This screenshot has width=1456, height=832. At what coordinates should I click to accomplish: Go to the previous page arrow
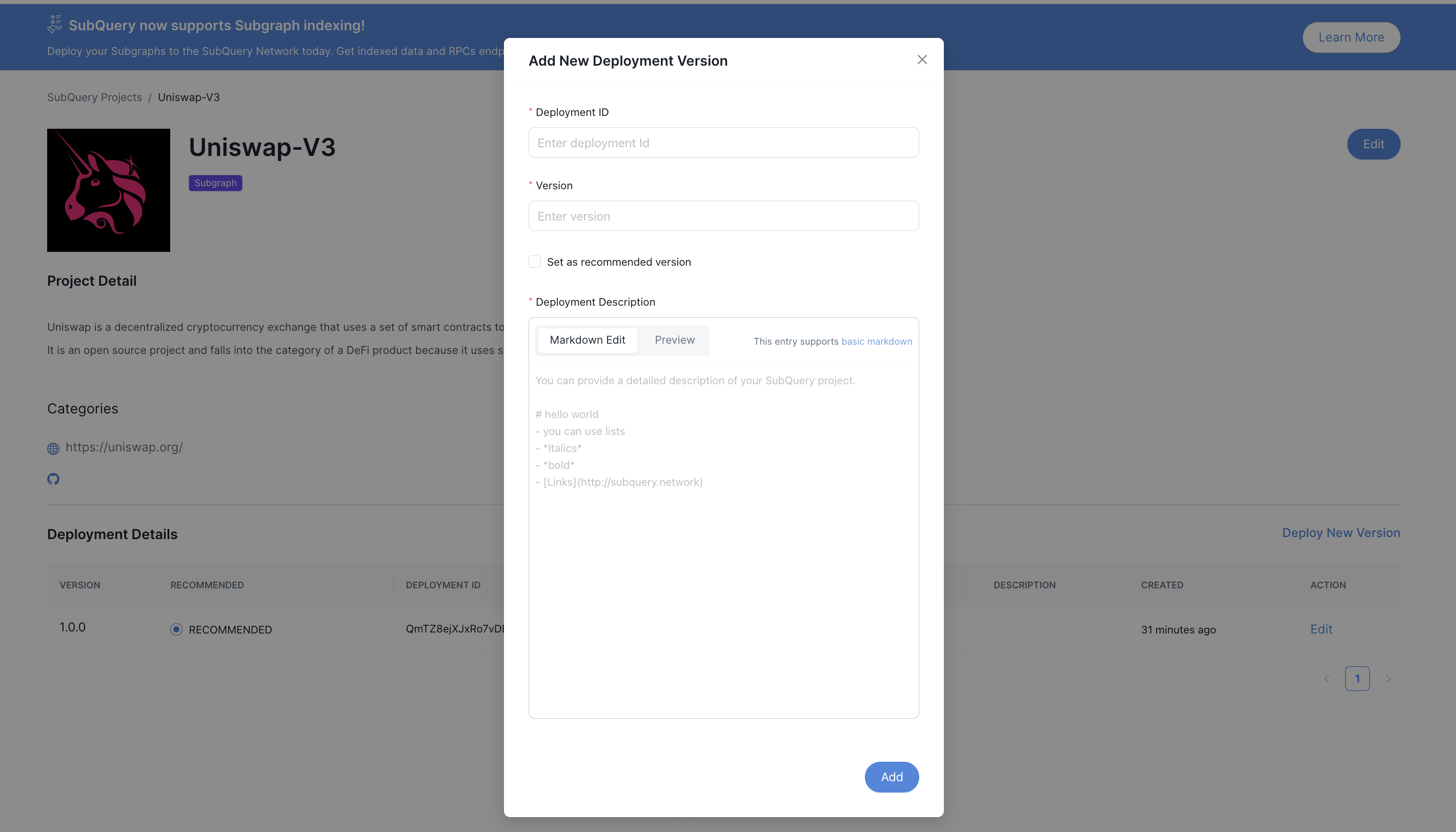point(1326,678)
